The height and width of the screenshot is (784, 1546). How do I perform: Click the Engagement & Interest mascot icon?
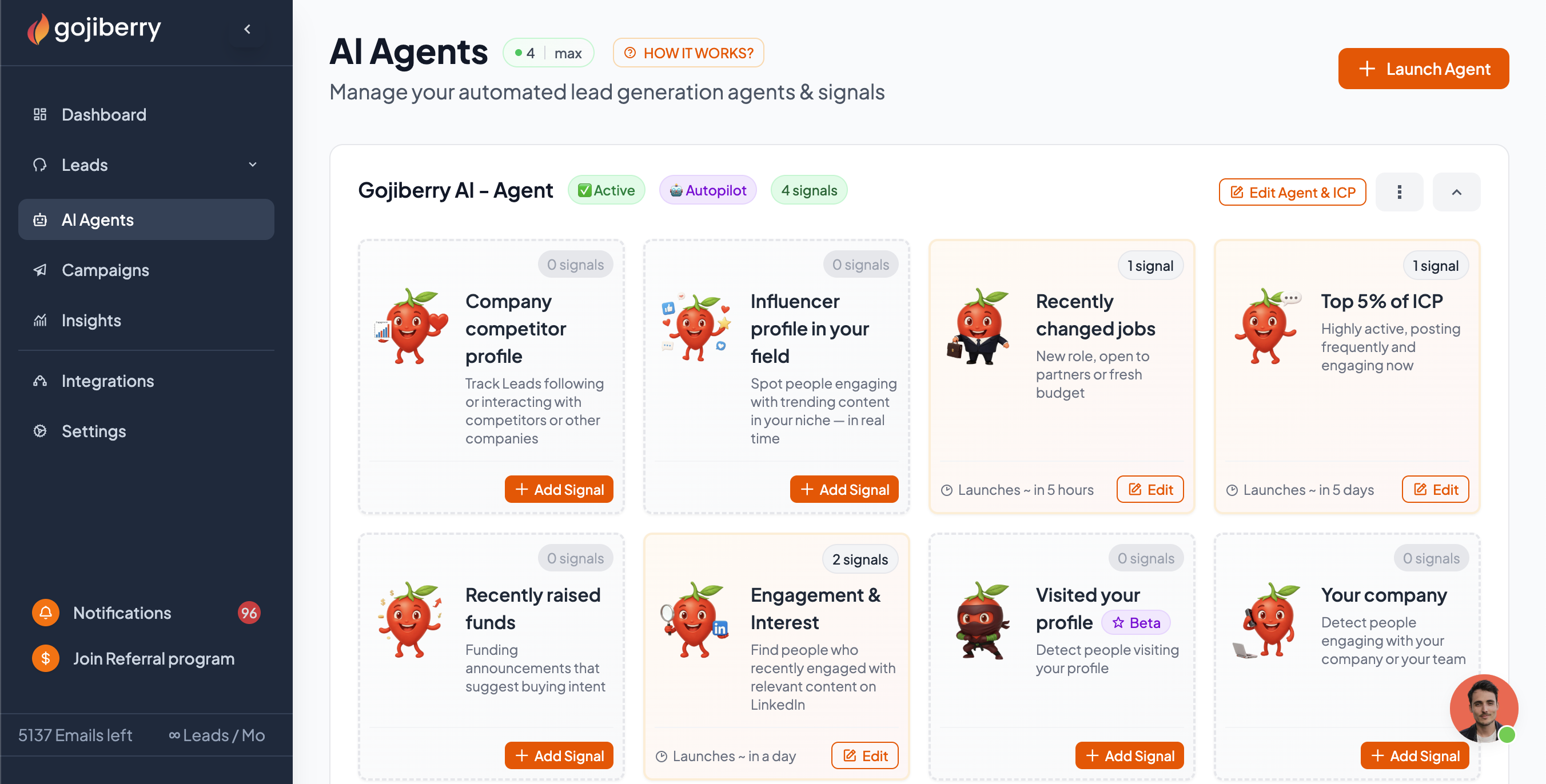tap(696, 621)
